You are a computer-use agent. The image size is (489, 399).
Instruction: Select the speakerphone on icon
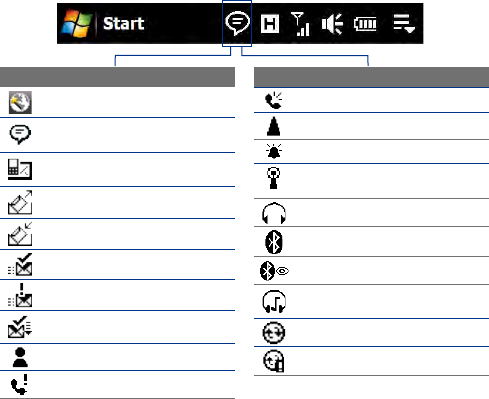click(x=273, y=100)
